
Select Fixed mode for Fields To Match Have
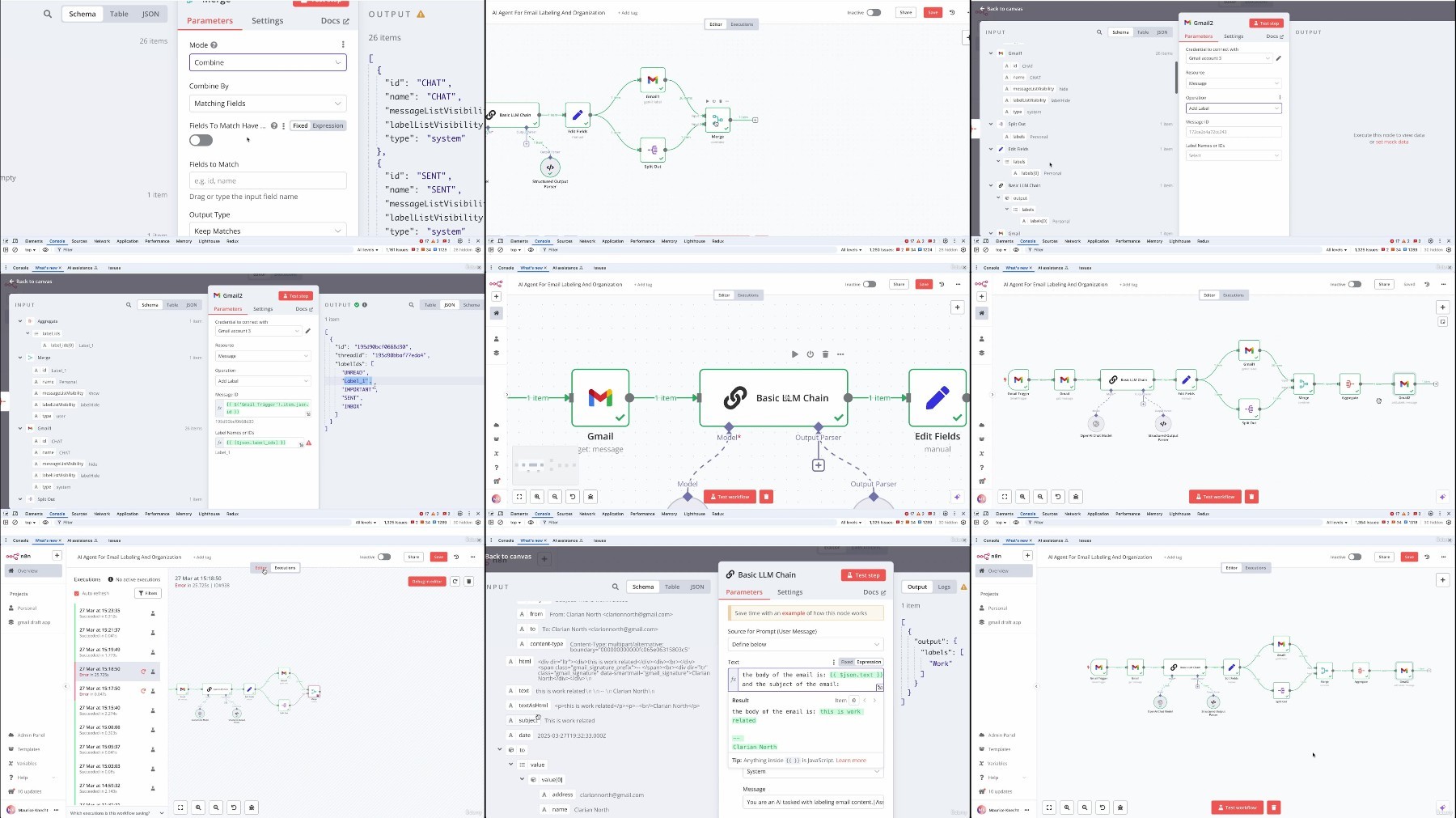click(300, 125)
